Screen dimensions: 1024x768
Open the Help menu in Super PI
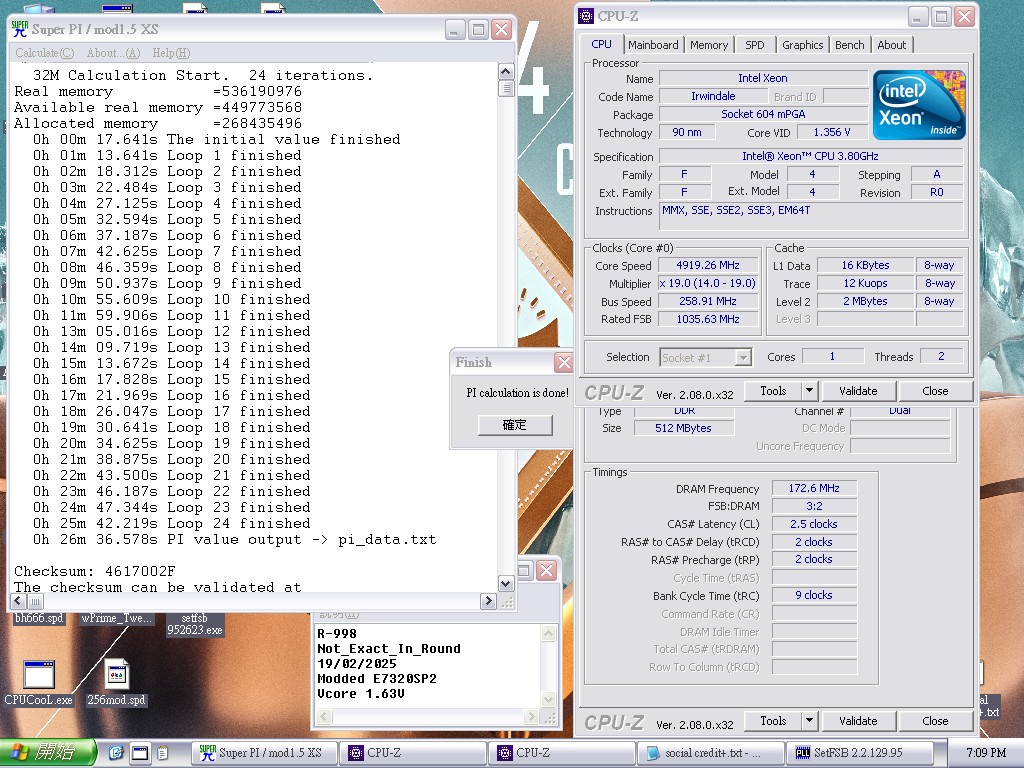point(171,53)
